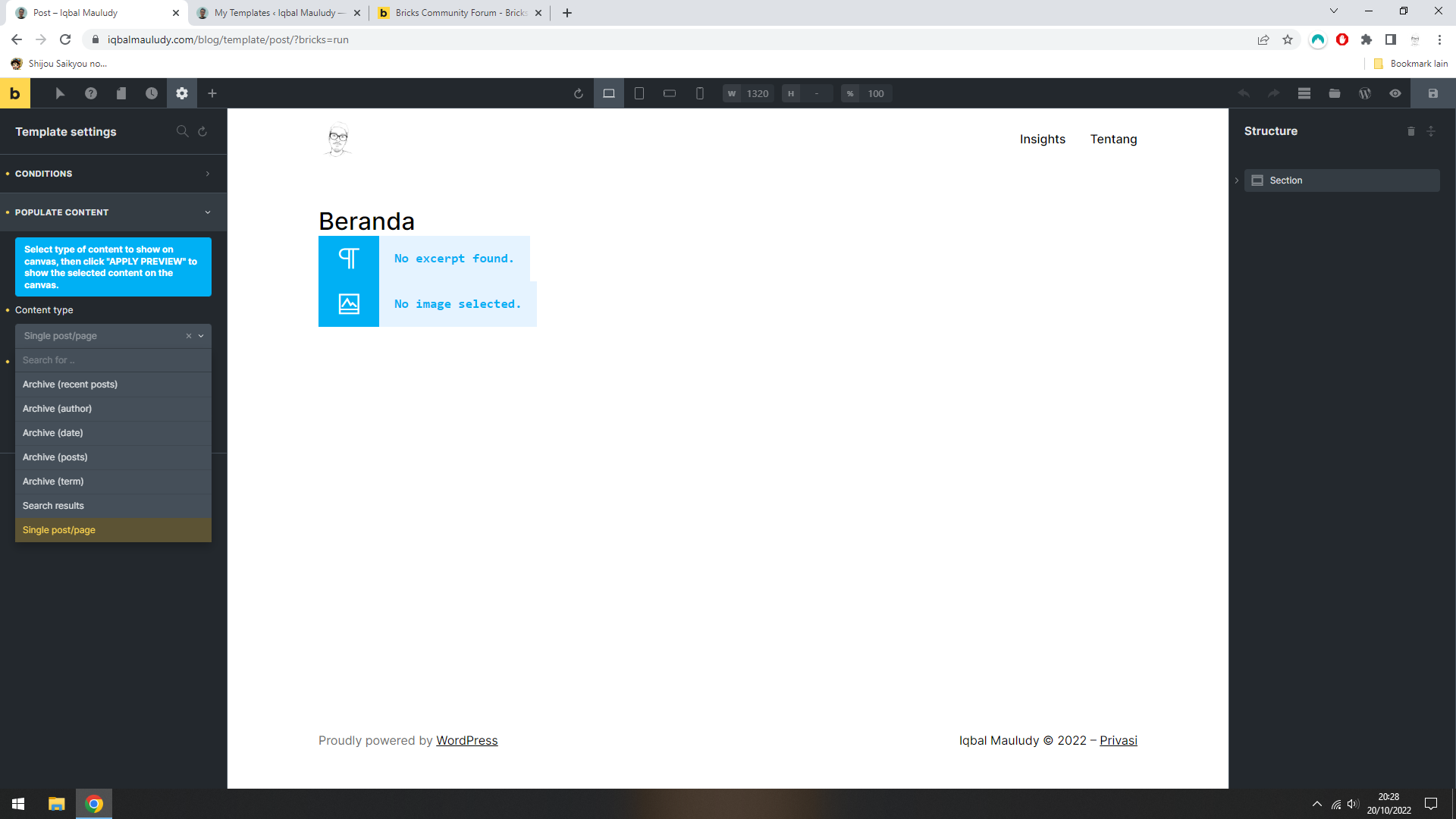The image size is (1456, 819).
Task: Choose Archive (term) option
Action: [113, 482]
